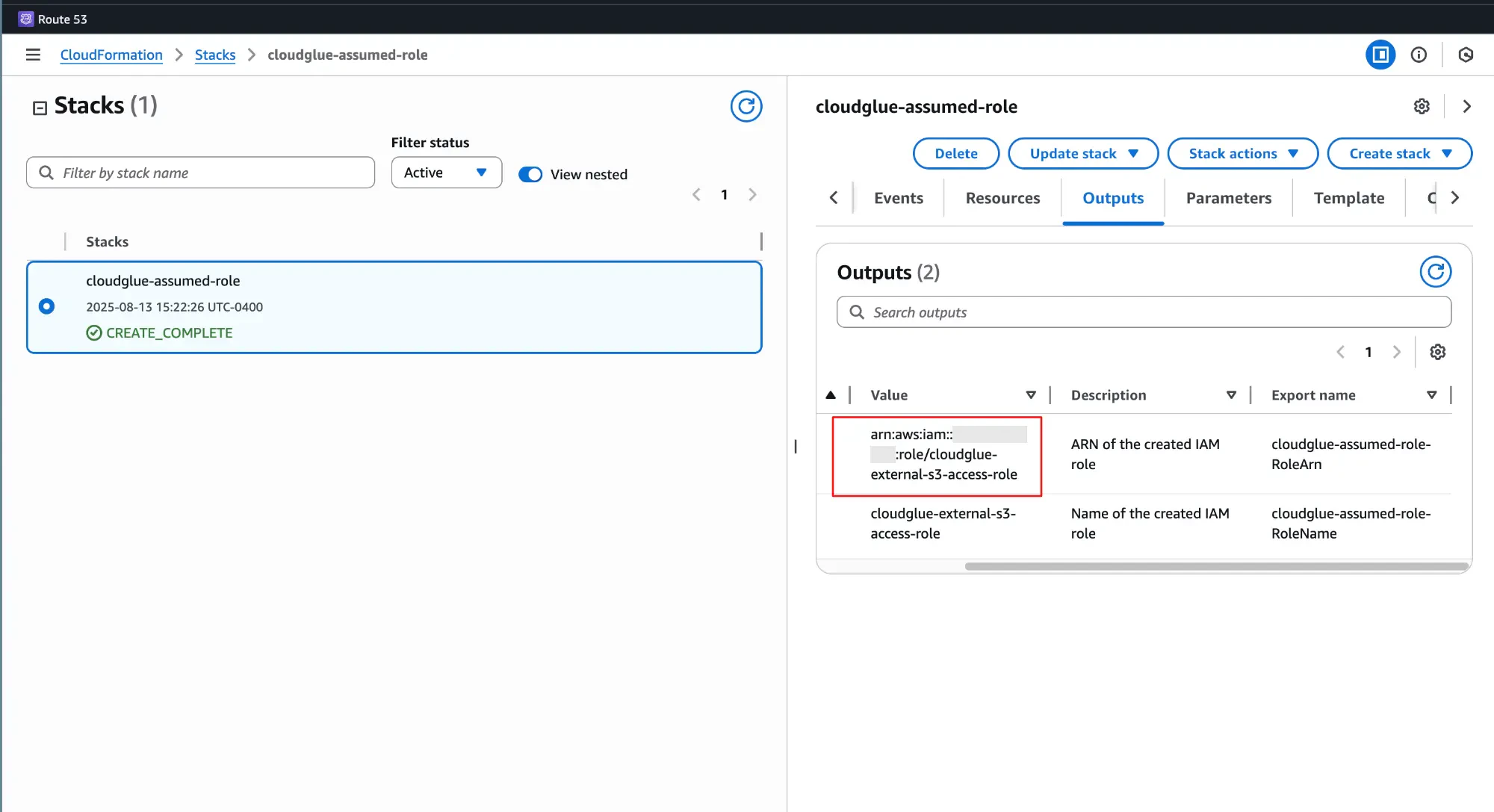Go to previous page of outputs
Viewport: 1494px width, 812px height.
[x=1340, y=352]
